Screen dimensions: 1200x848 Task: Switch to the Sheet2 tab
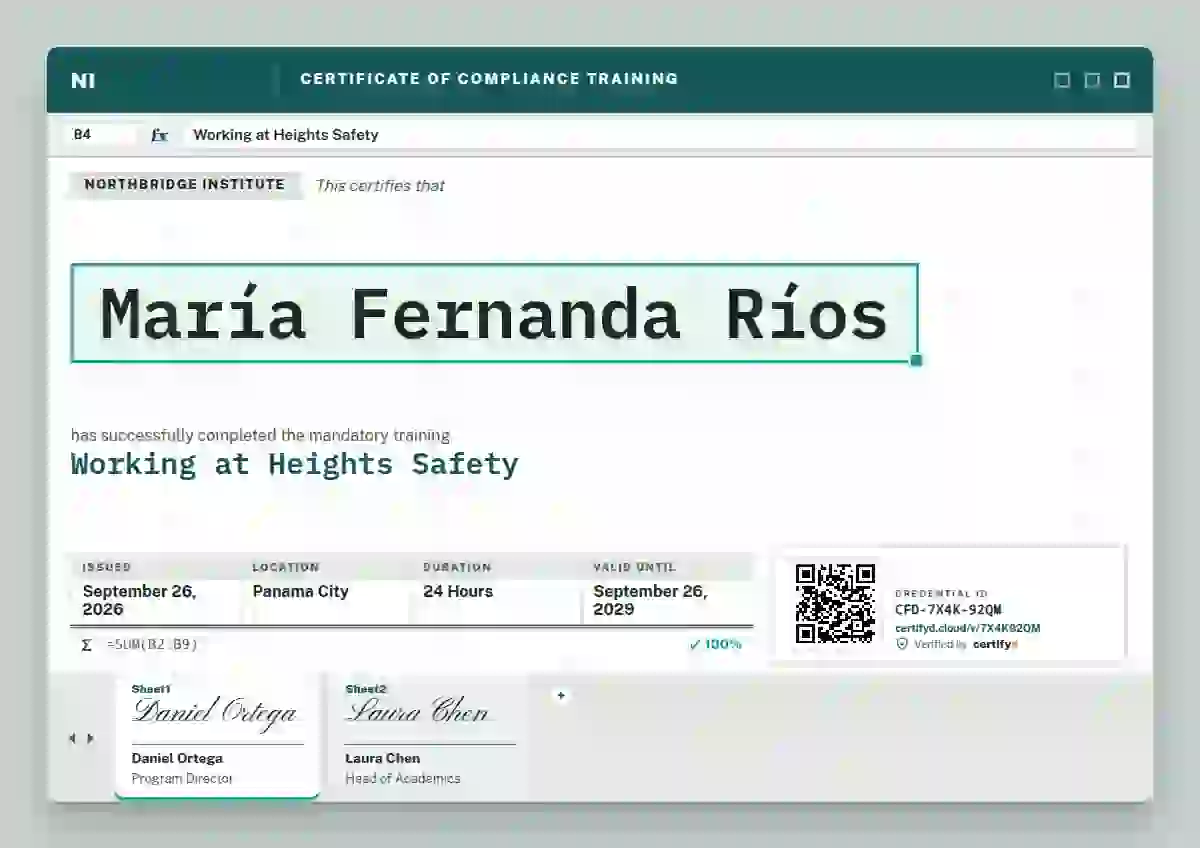click(430, 734)
